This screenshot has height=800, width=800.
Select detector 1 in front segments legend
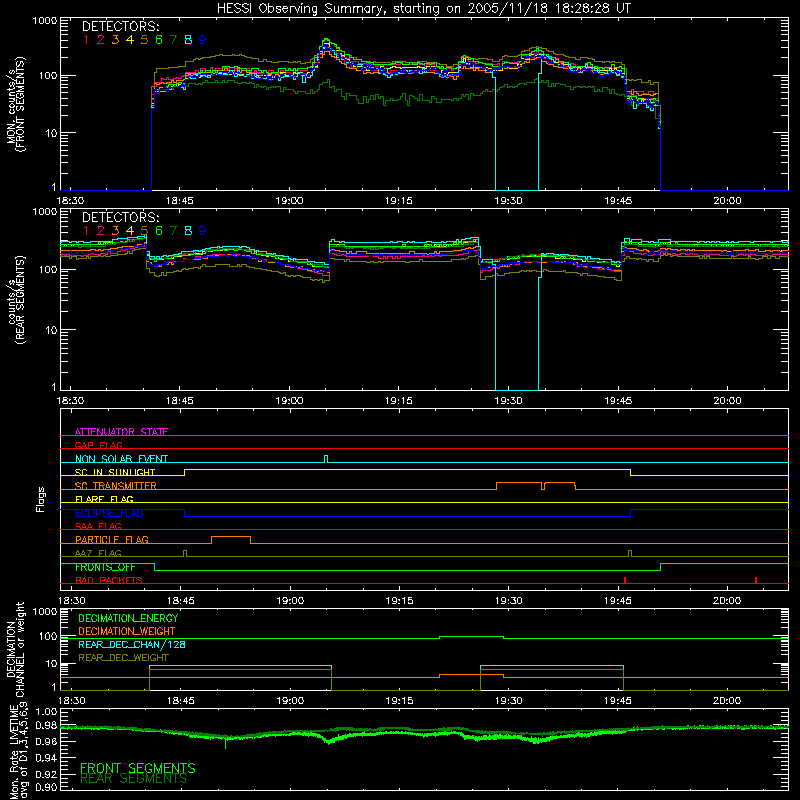pyautogui.click(x=86, y=40)
